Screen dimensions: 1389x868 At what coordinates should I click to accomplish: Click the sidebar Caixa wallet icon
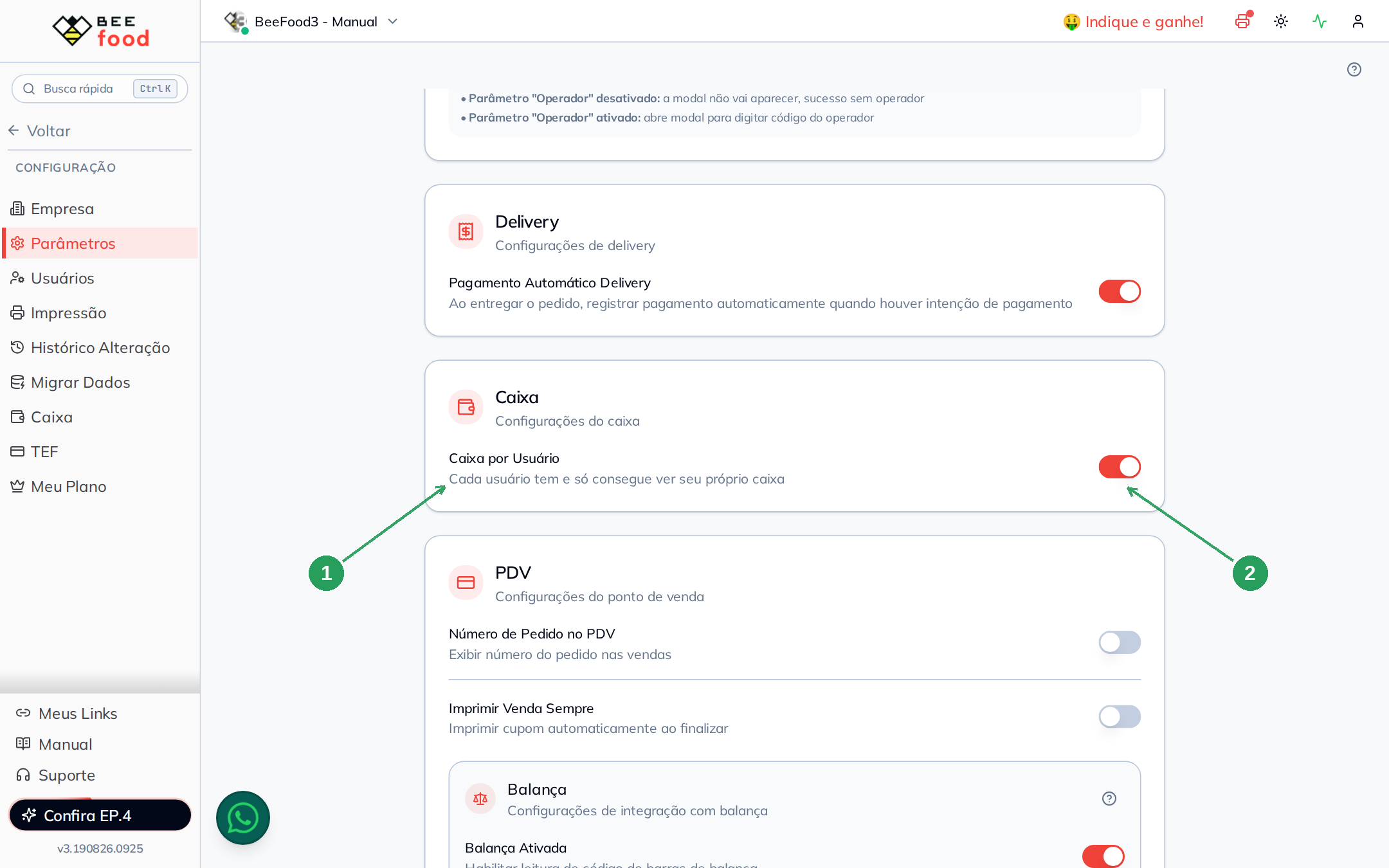tap(17, 417)
